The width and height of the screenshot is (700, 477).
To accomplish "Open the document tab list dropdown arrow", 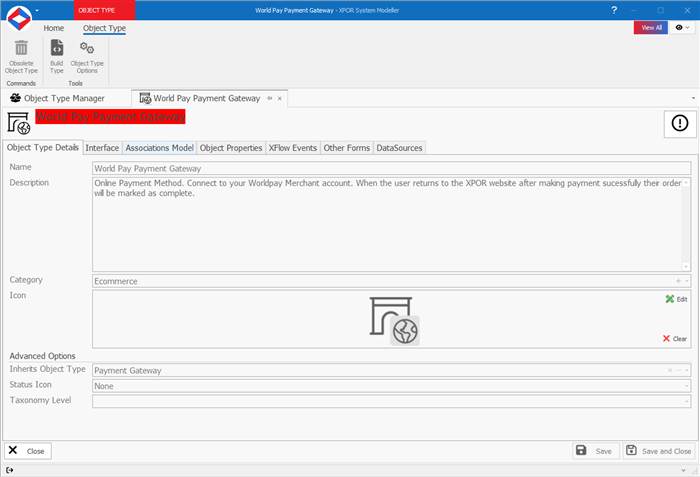I will pos(693,98).
